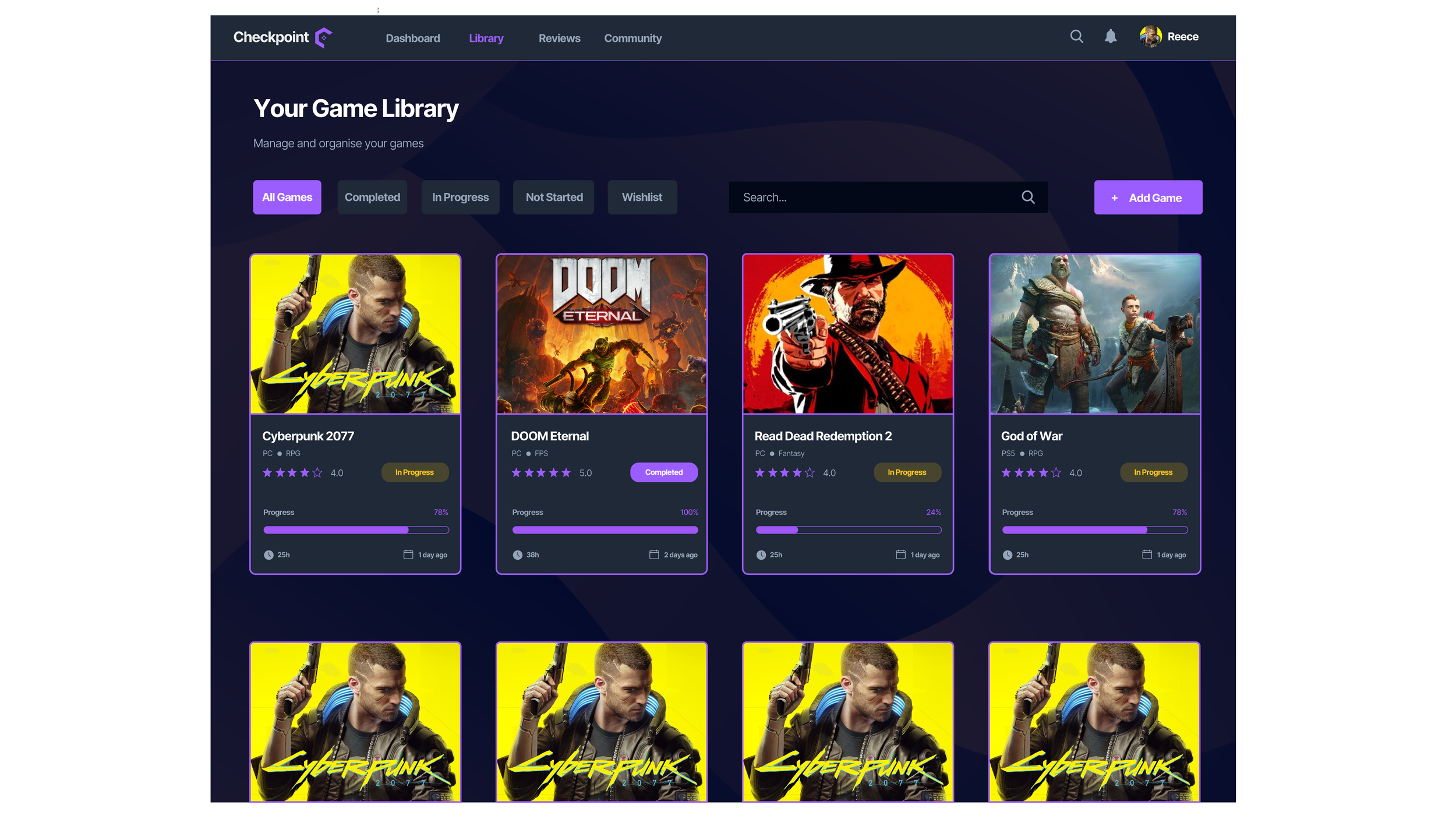This screenshot has width=1456, height=819.
Task: Click the clock icon on Cyberpunk 2077 card
Action: coord(268,555)
